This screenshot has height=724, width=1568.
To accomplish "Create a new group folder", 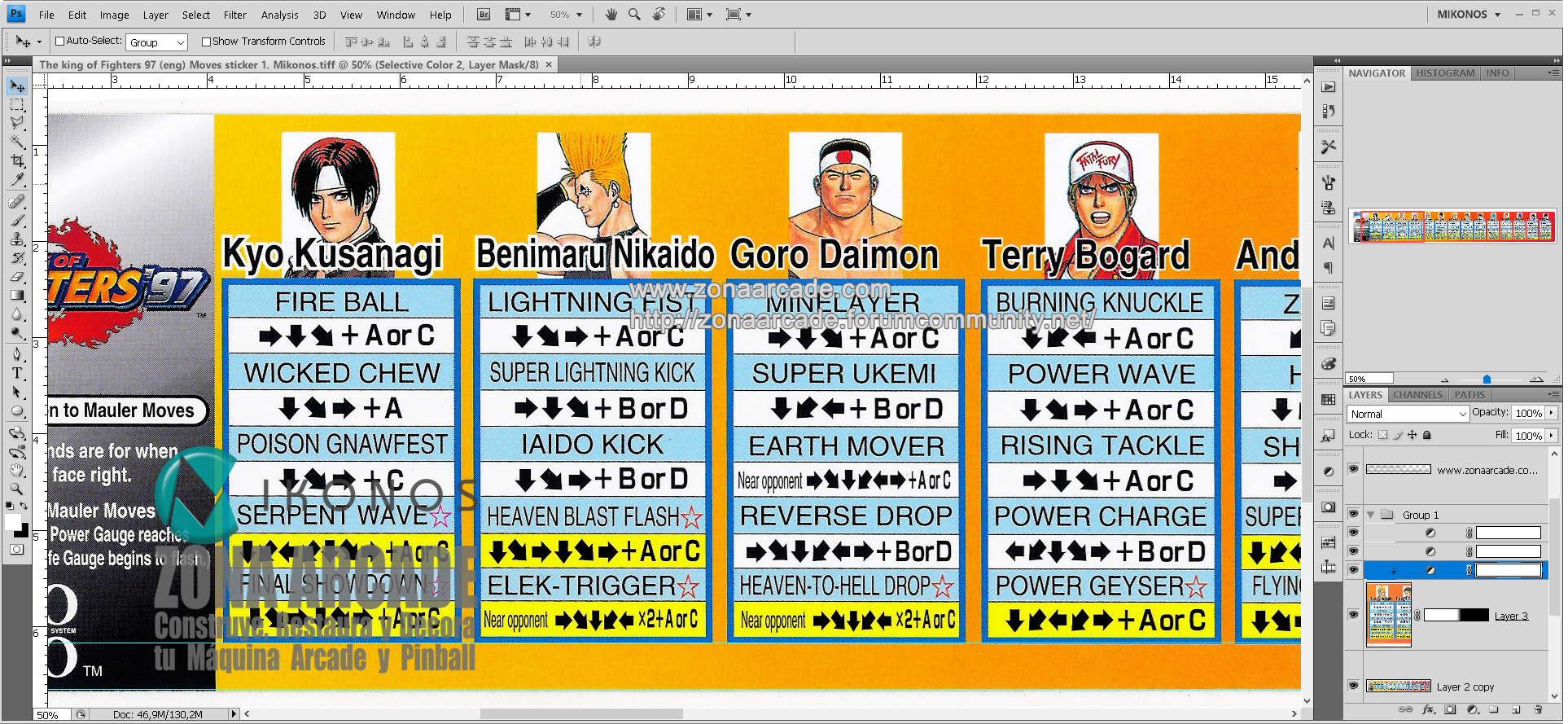I will [x=1494, y=709].
